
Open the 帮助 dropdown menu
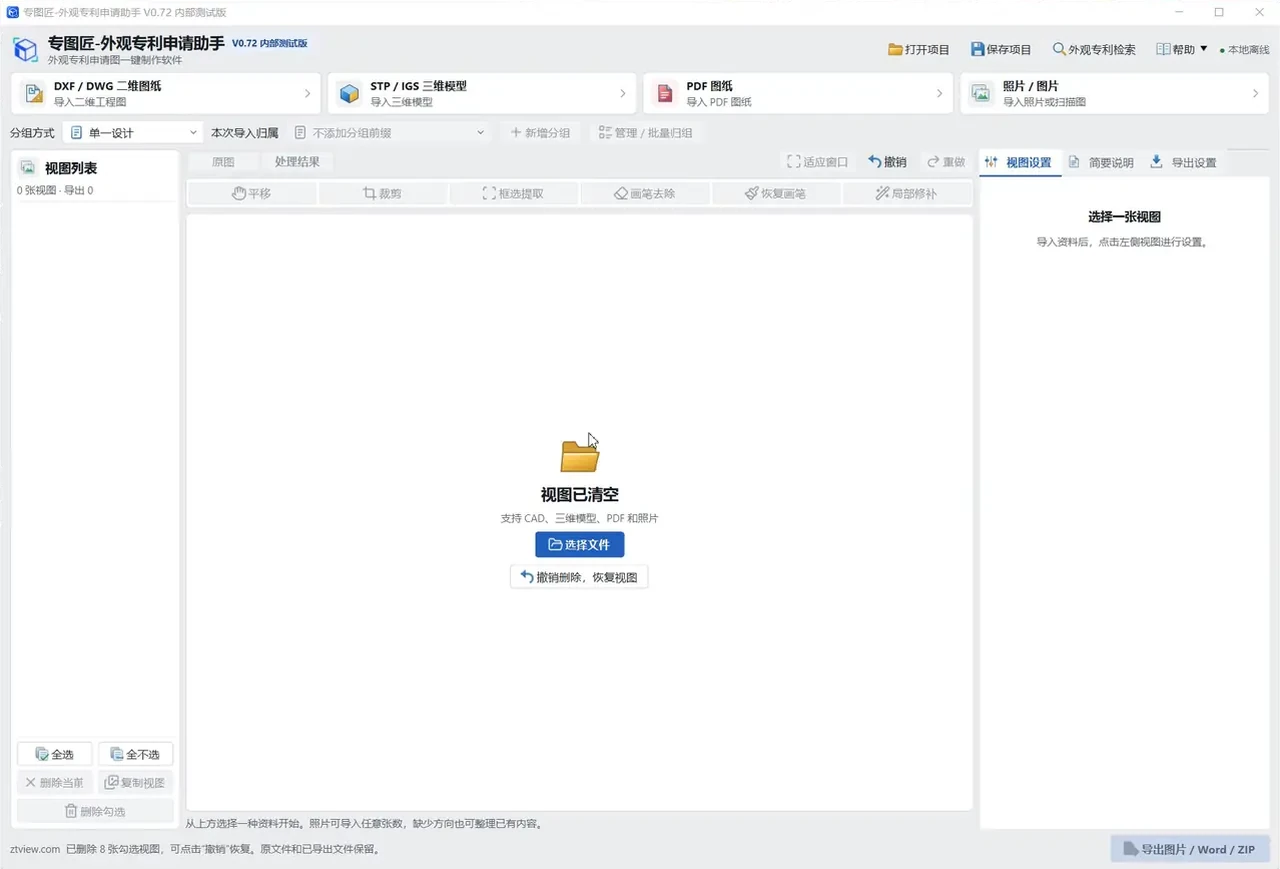(1182, 49)
